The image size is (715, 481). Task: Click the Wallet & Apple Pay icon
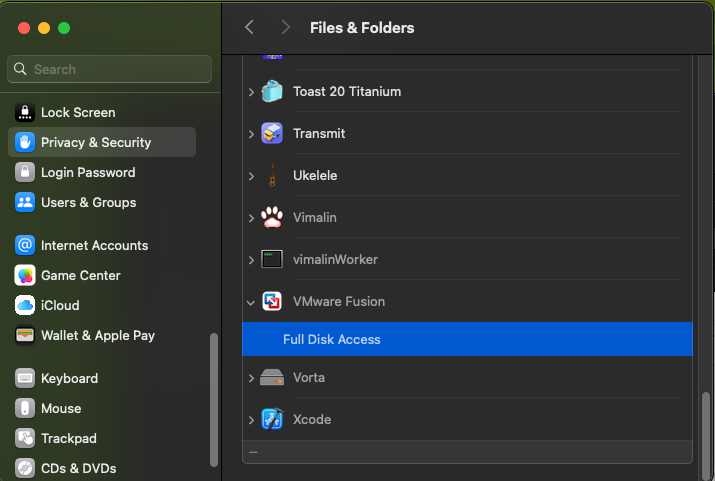25,336
